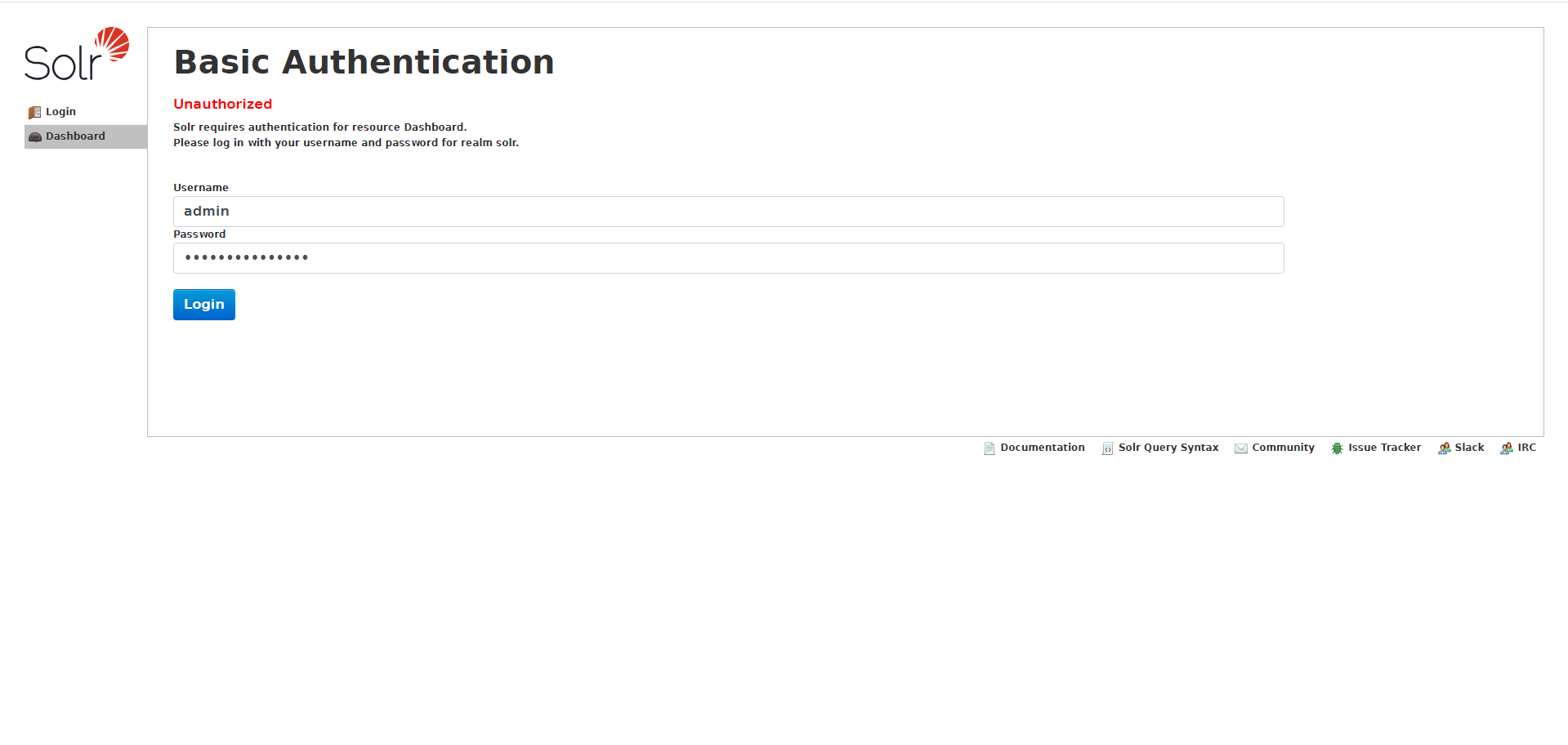Click the Login door icon in the sidebar

pos(34,112)
